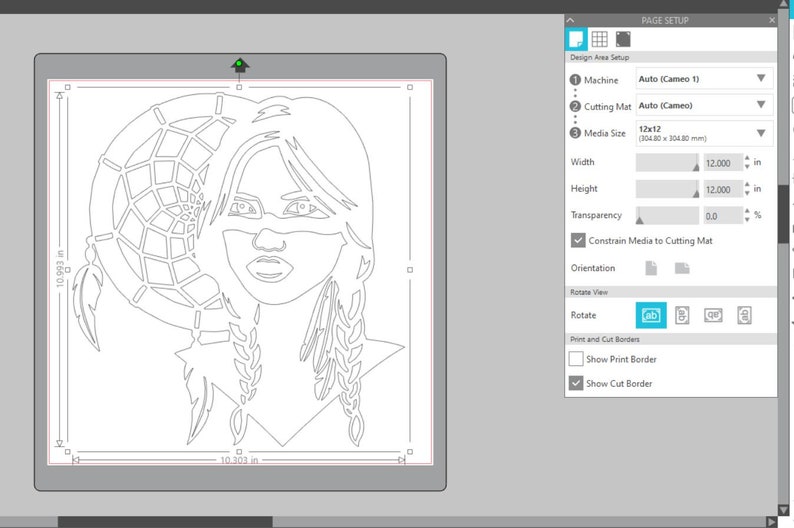Click the top-right selection handle of the design
The width and height of the screenshot is (794, 528).
(410, 87)
